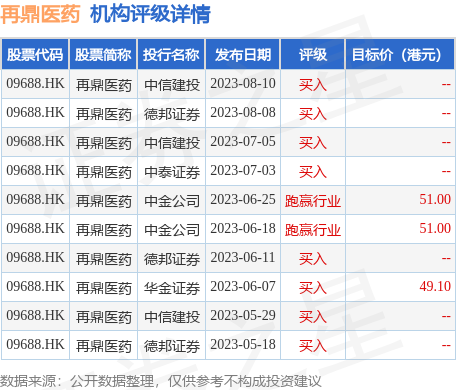Viewport: 456px width, 390px height.
Task: Click date cell 2023-06-25
Action: 243,199
